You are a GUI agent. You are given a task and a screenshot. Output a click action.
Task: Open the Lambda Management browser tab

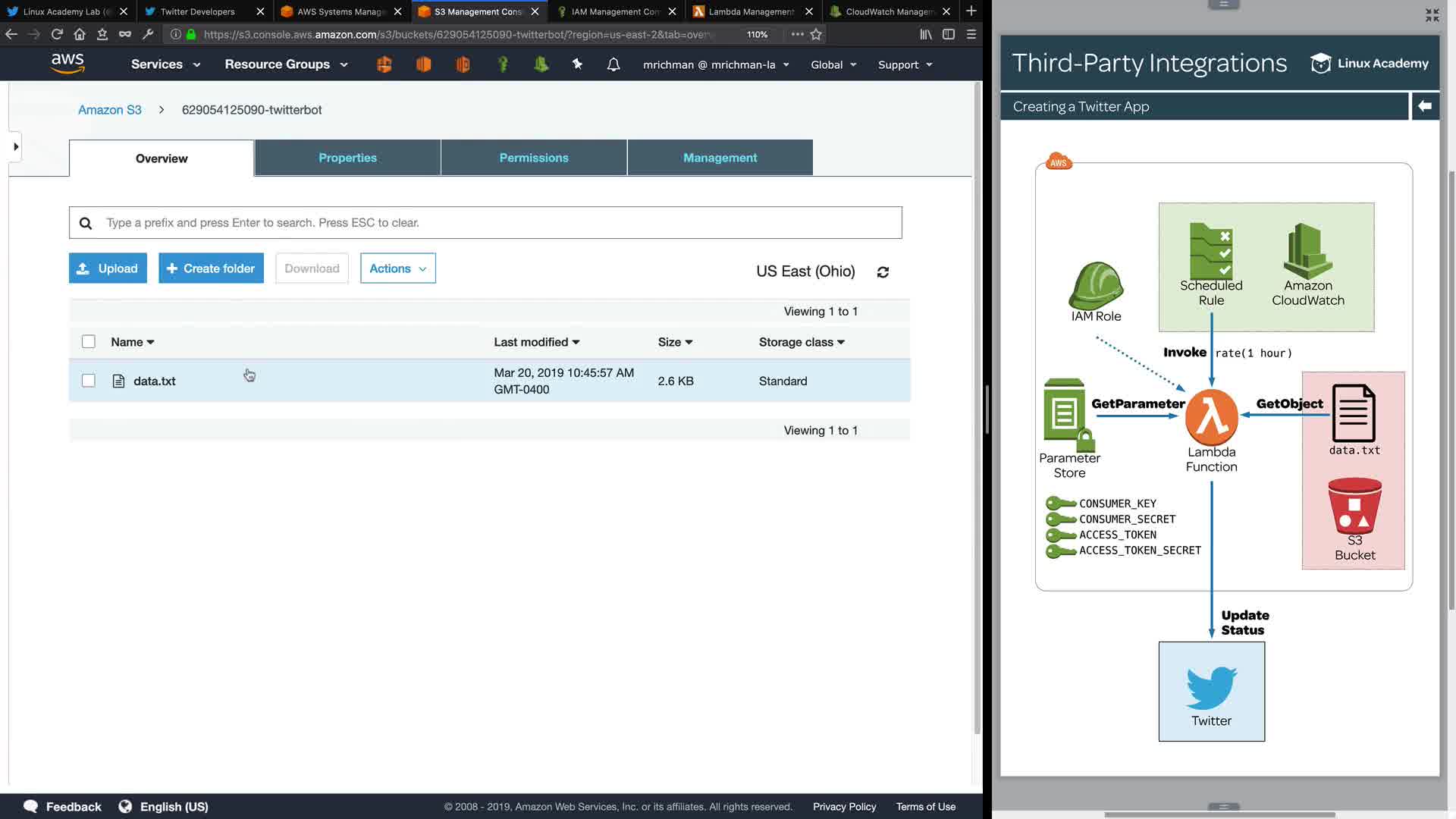[751, 11]
